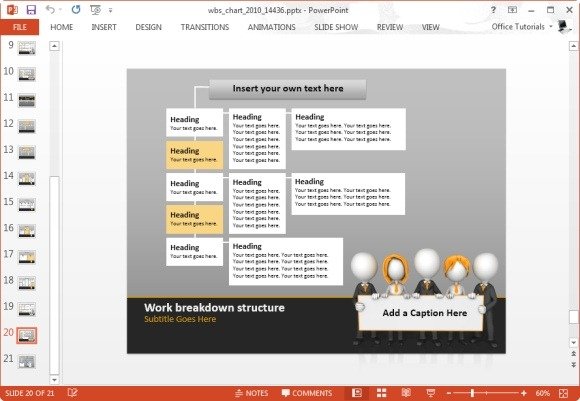The width and height of the screenshot is (580, 401).
Task: Open the ANIMATIONS ribbon tab
Action: [272, 27]
